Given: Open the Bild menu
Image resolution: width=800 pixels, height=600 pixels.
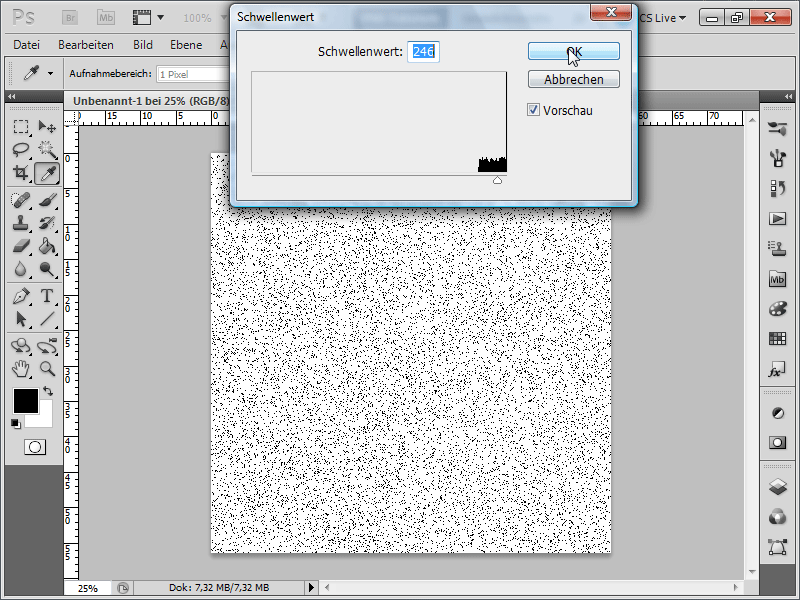Looking at the screenshot, I should [143, 45].
